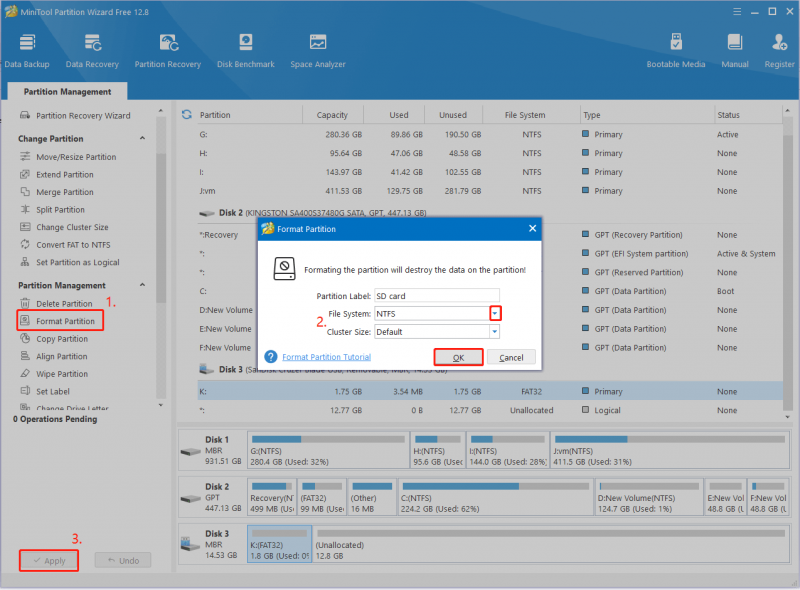Confirm formatting with OK button

(x=458, y=357)
